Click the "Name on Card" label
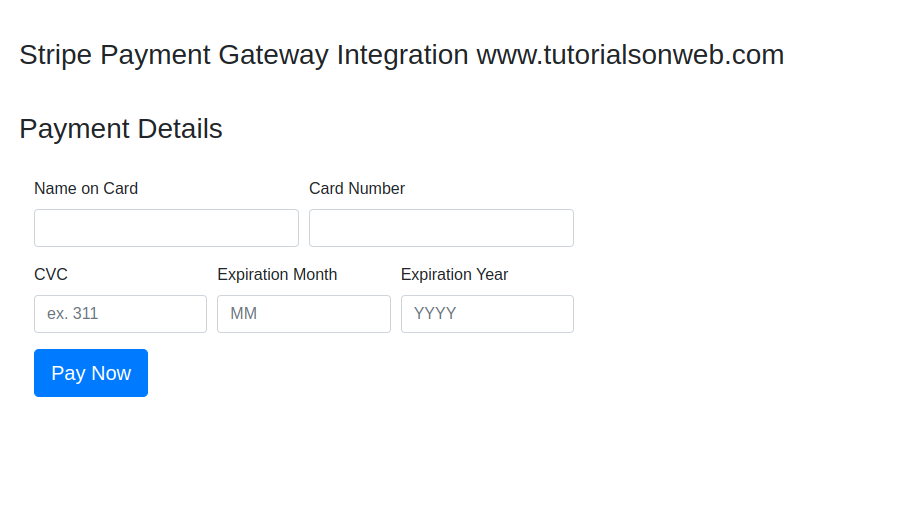899x515 pixels. coord(86,188)
